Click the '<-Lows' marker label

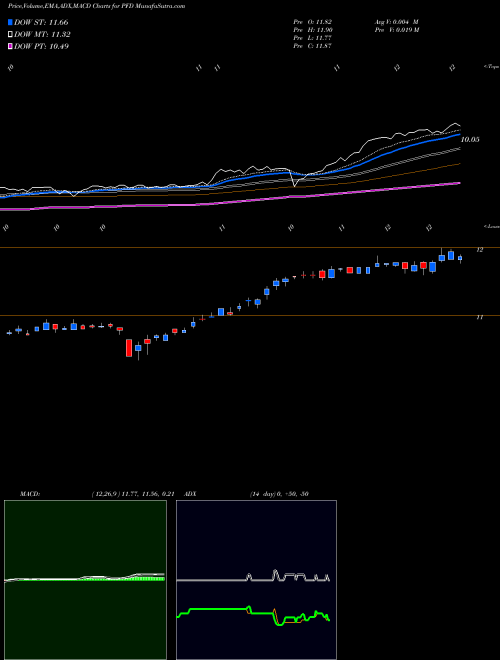pyautogui.click(x=491, y=226)
